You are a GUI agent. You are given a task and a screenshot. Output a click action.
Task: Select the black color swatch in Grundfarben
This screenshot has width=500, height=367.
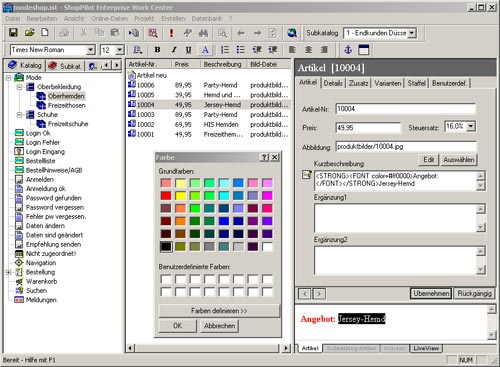tap(166, 247)
